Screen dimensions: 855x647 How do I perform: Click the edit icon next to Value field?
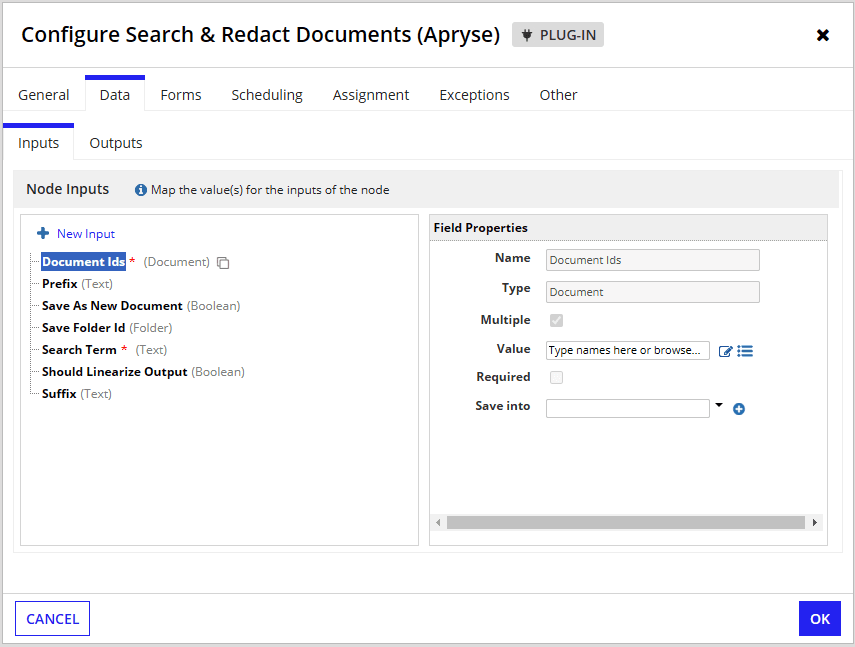coord(726,351)
